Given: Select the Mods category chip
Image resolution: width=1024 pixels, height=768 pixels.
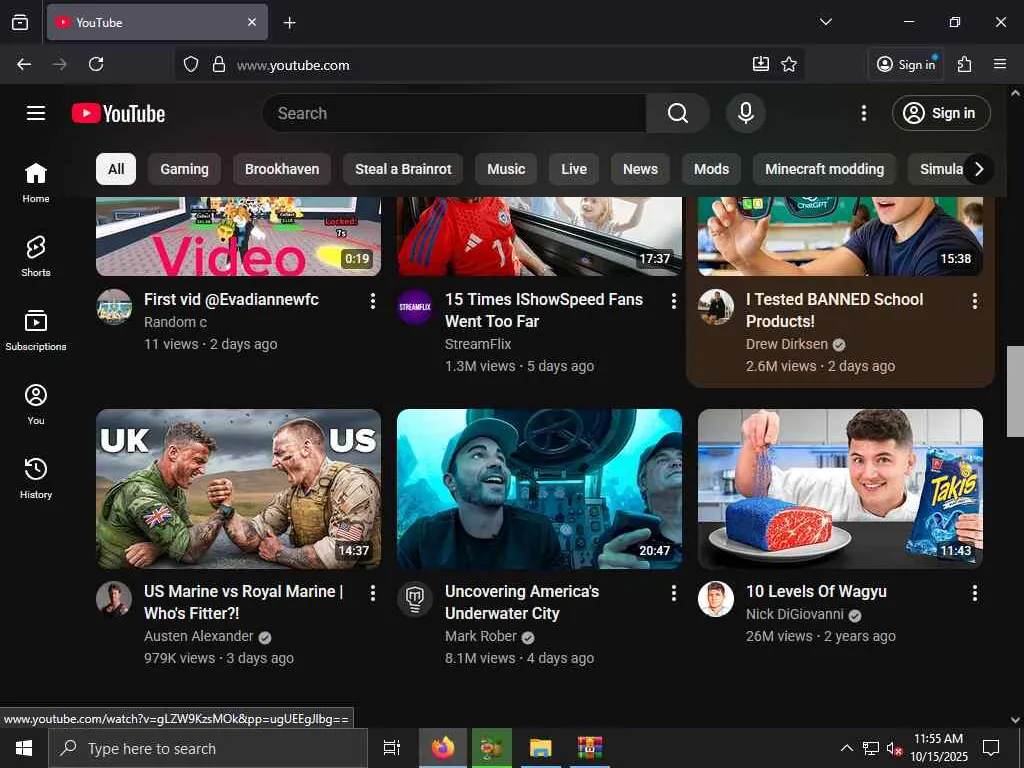Looking at the screenshot, I should 711,169.
